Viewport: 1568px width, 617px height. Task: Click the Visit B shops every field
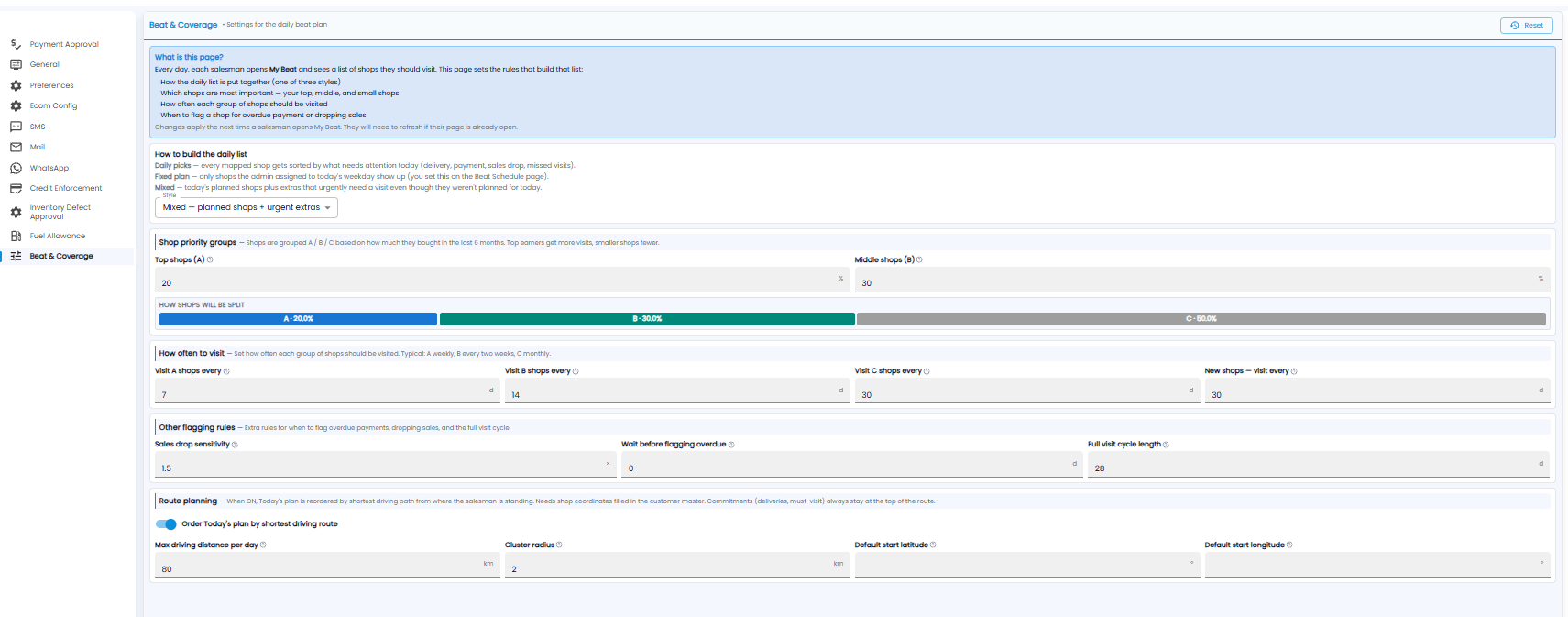(677, 391)
